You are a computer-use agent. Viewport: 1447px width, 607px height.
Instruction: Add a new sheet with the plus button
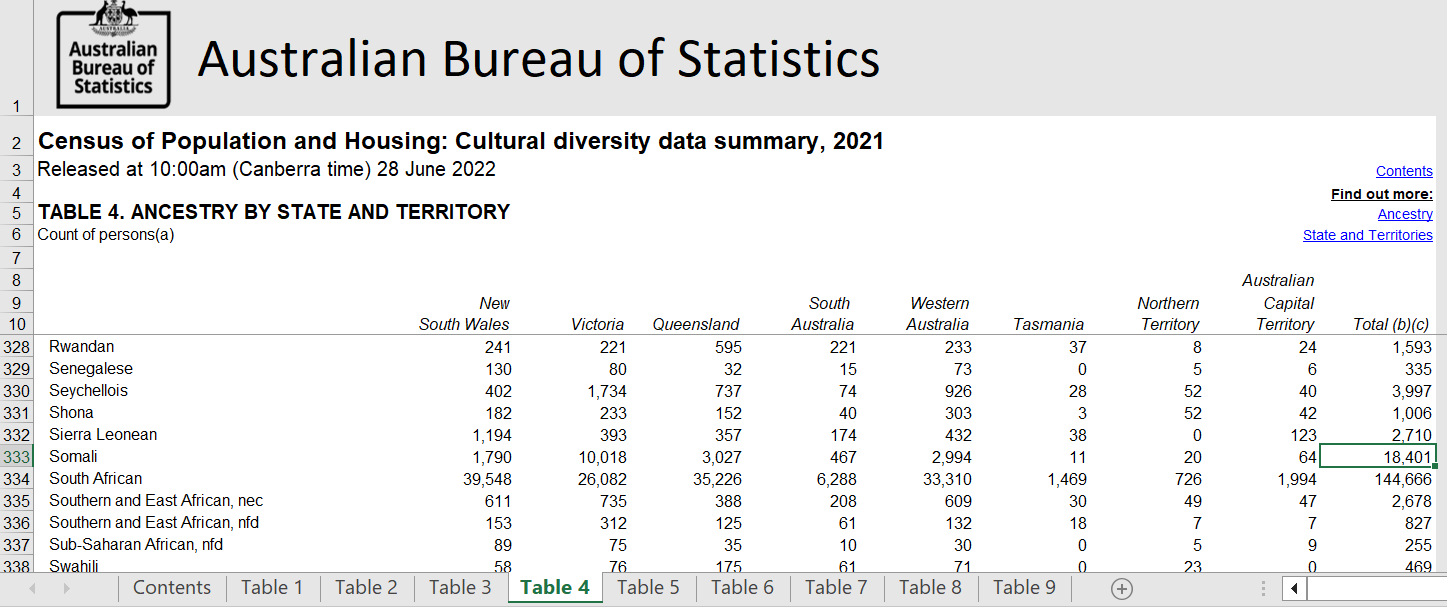[1122, 589]
